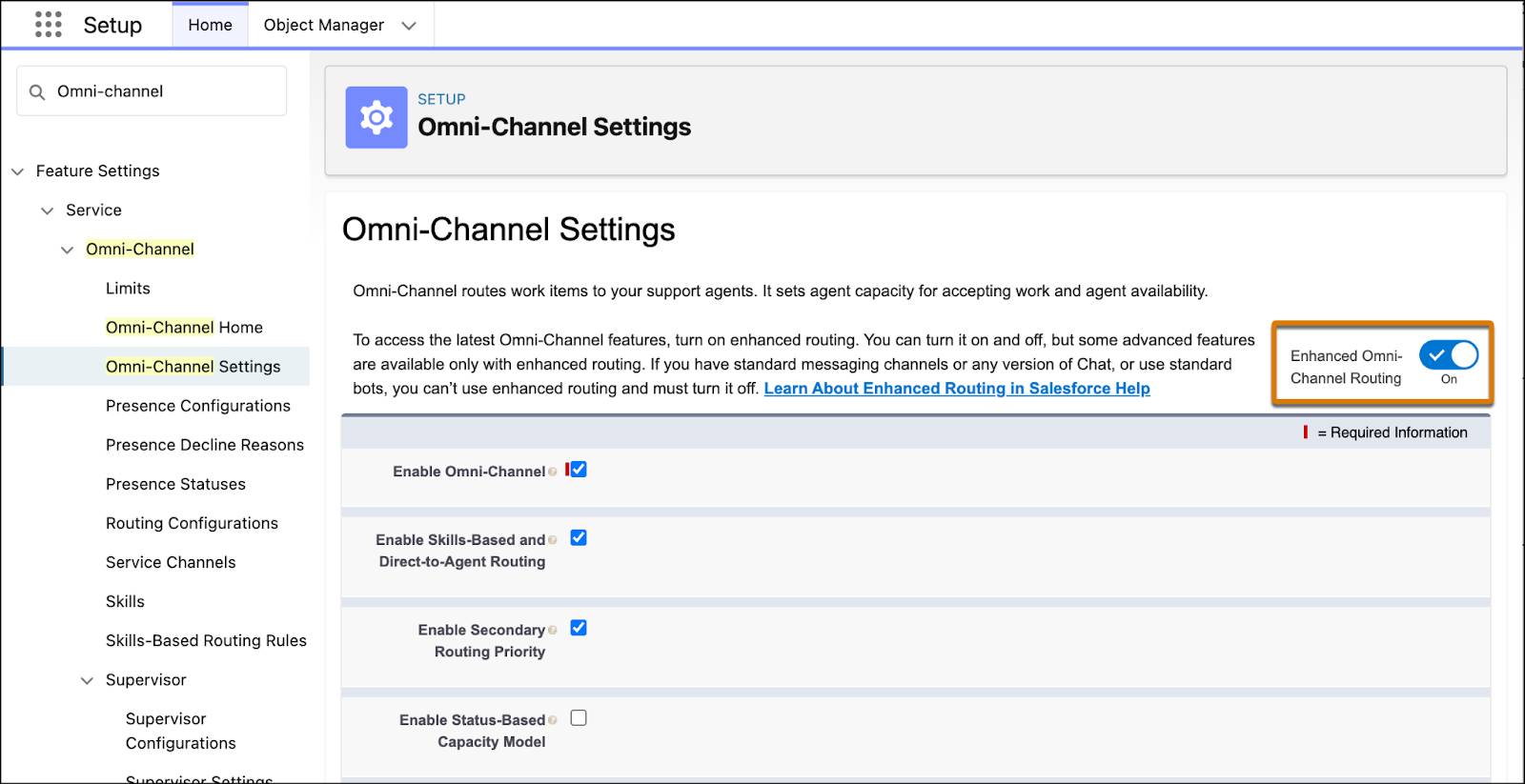Open the App Launcher grid icon
1525x784 pixels.
click(48, 25)
